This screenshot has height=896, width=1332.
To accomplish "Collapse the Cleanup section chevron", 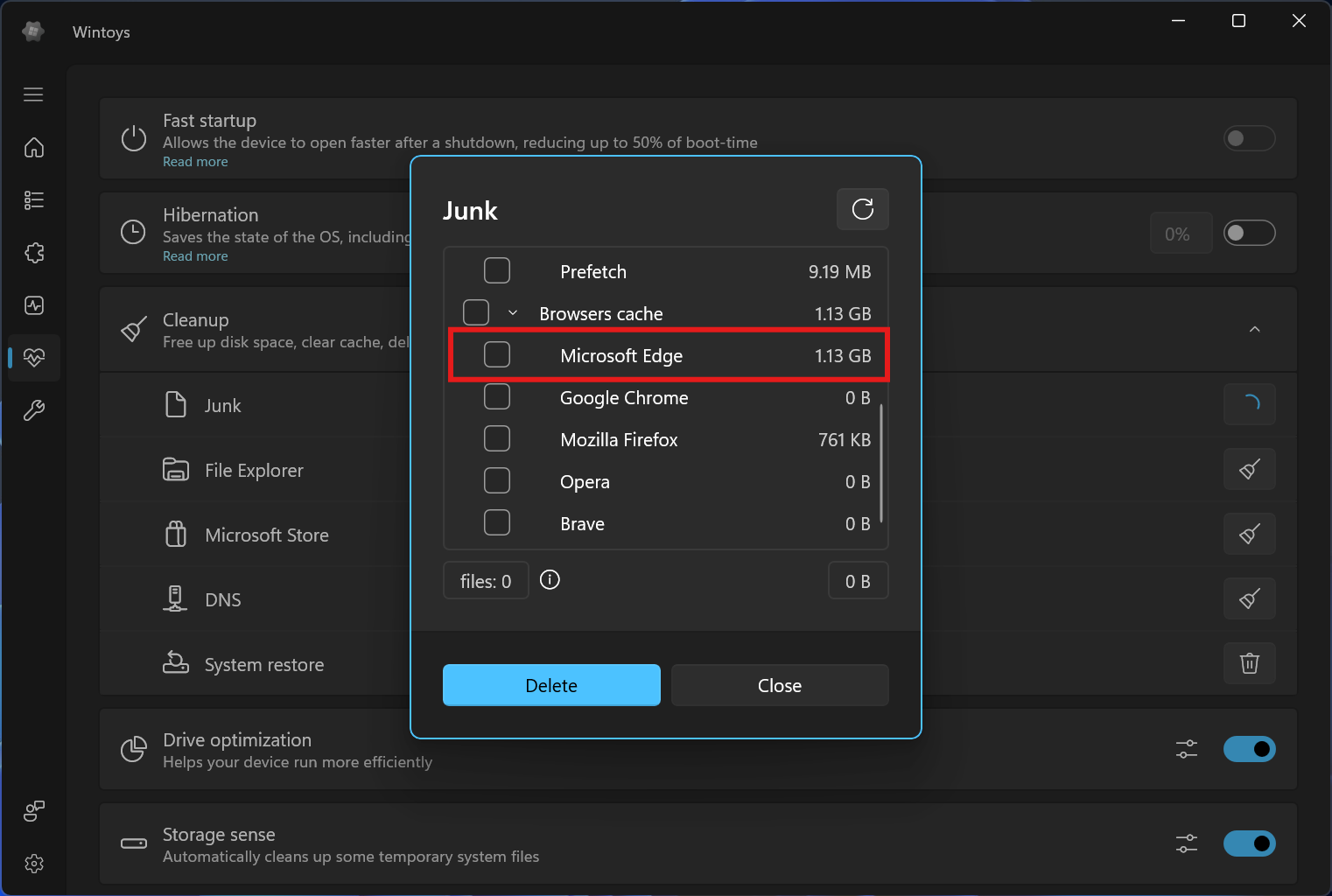I will pos(1254,330).
